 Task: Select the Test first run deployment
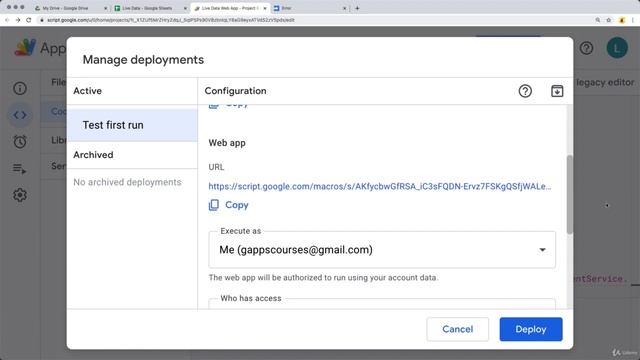pos(132,125)
